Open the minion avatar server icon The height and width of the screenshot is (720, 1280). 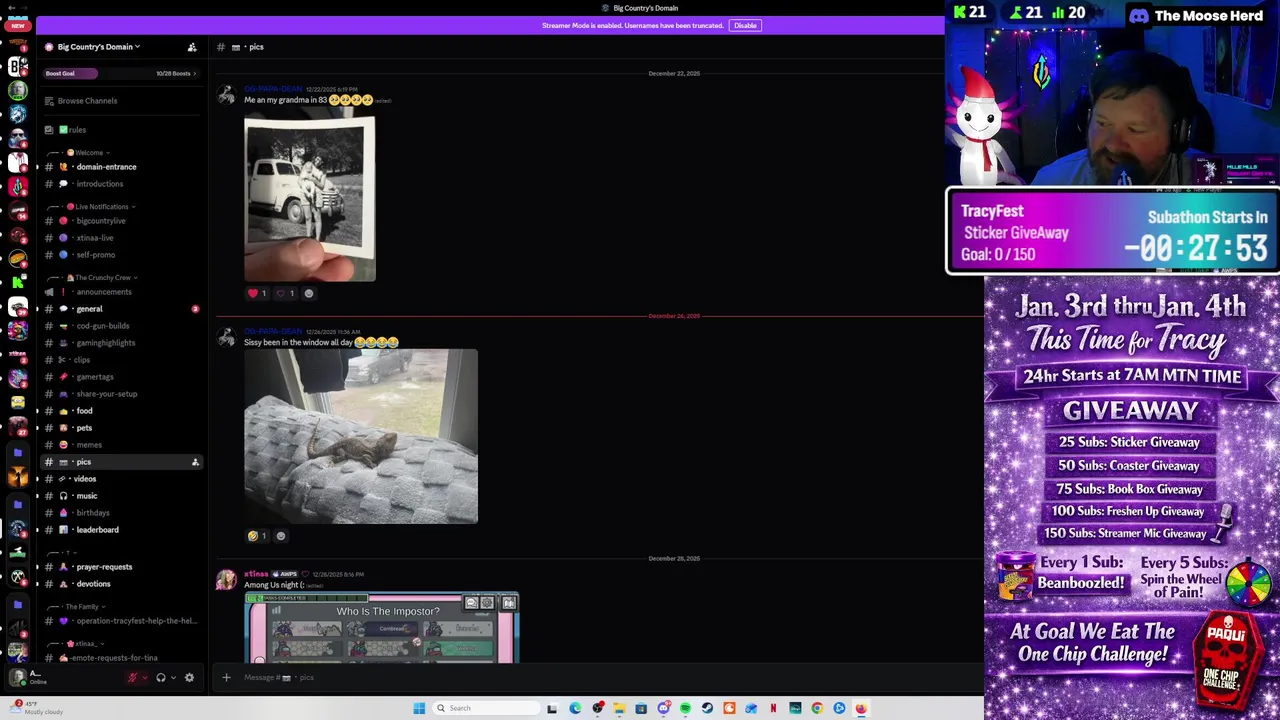pyautogui.click(x=17, y=402)
